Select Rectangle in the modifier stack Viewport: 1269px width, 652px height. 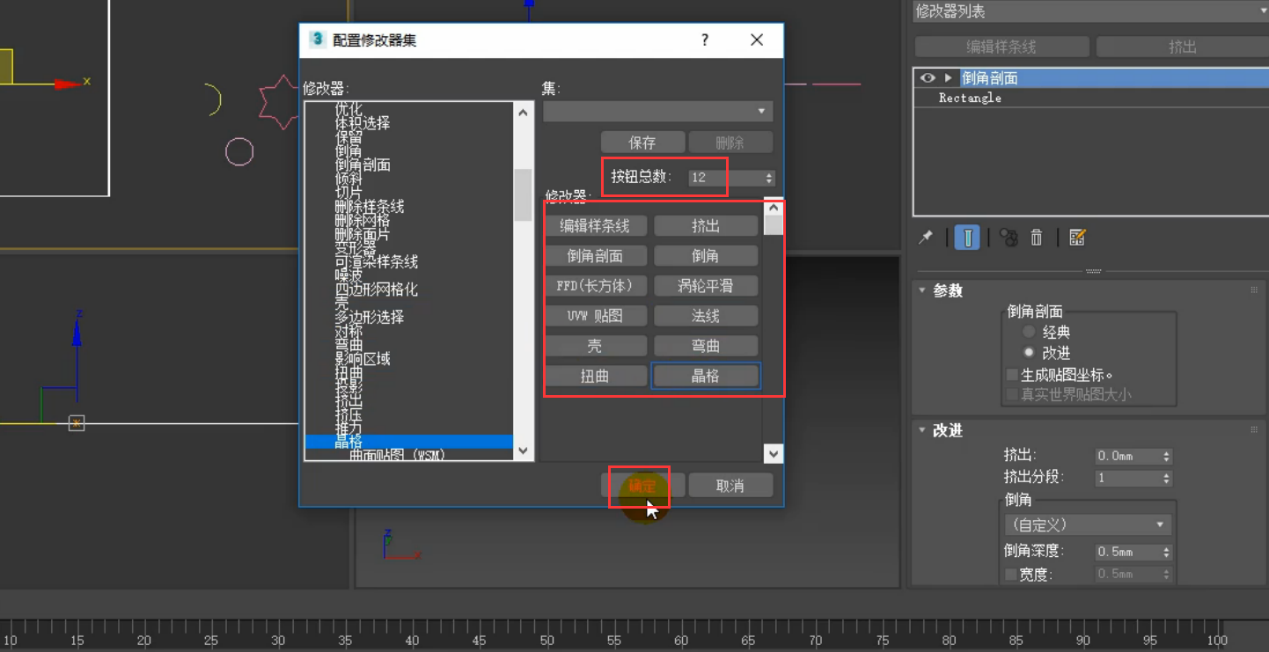970,98
